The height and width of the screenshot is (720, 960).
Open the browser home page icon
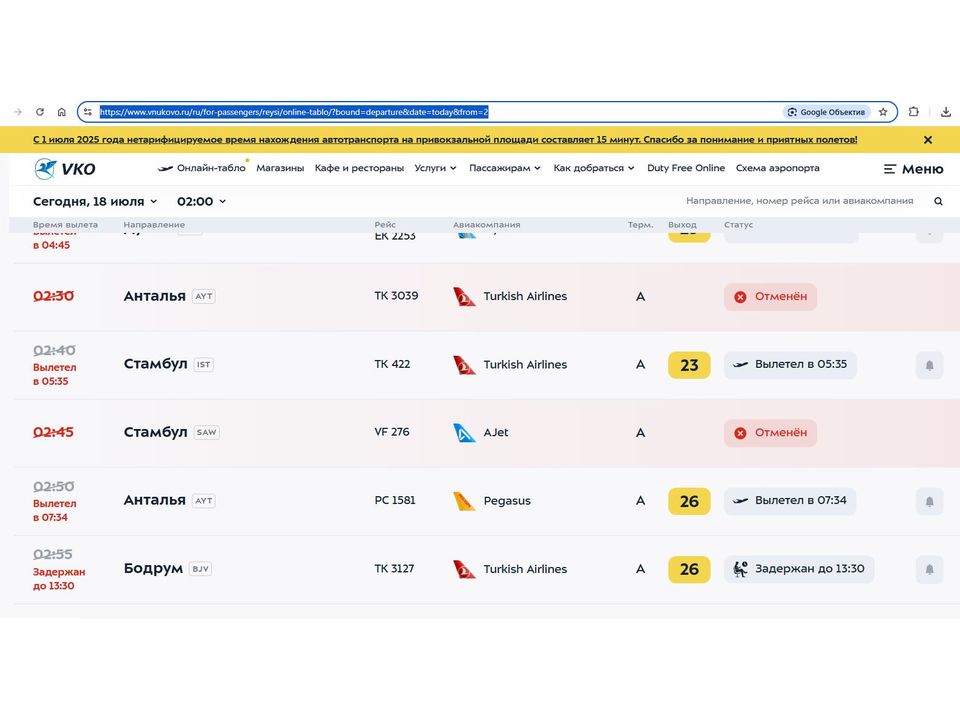click(62, 112)
